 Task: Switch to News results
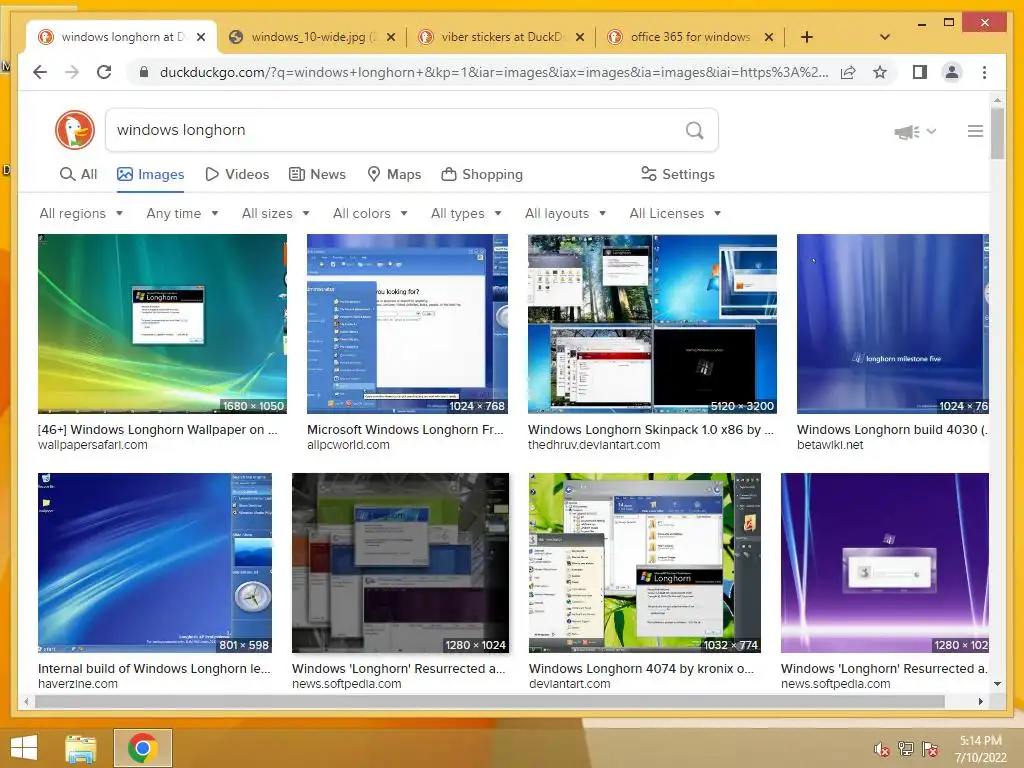pos(317,174)
